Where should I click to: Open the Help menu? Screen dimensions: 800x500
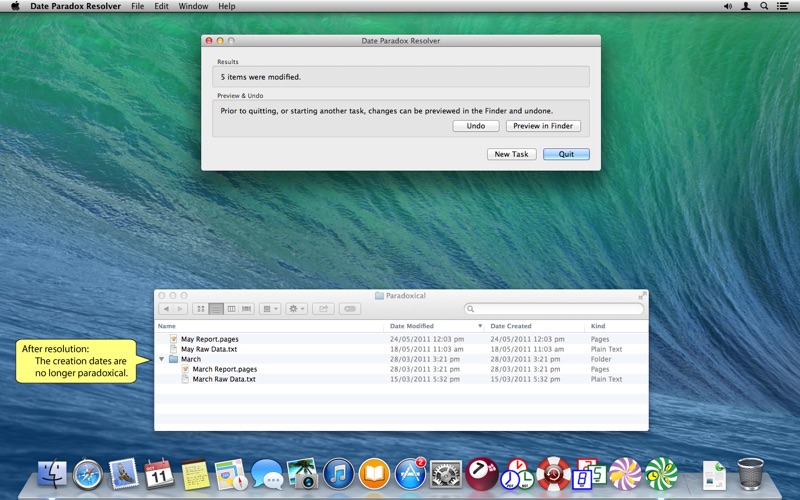pos(227,6)
